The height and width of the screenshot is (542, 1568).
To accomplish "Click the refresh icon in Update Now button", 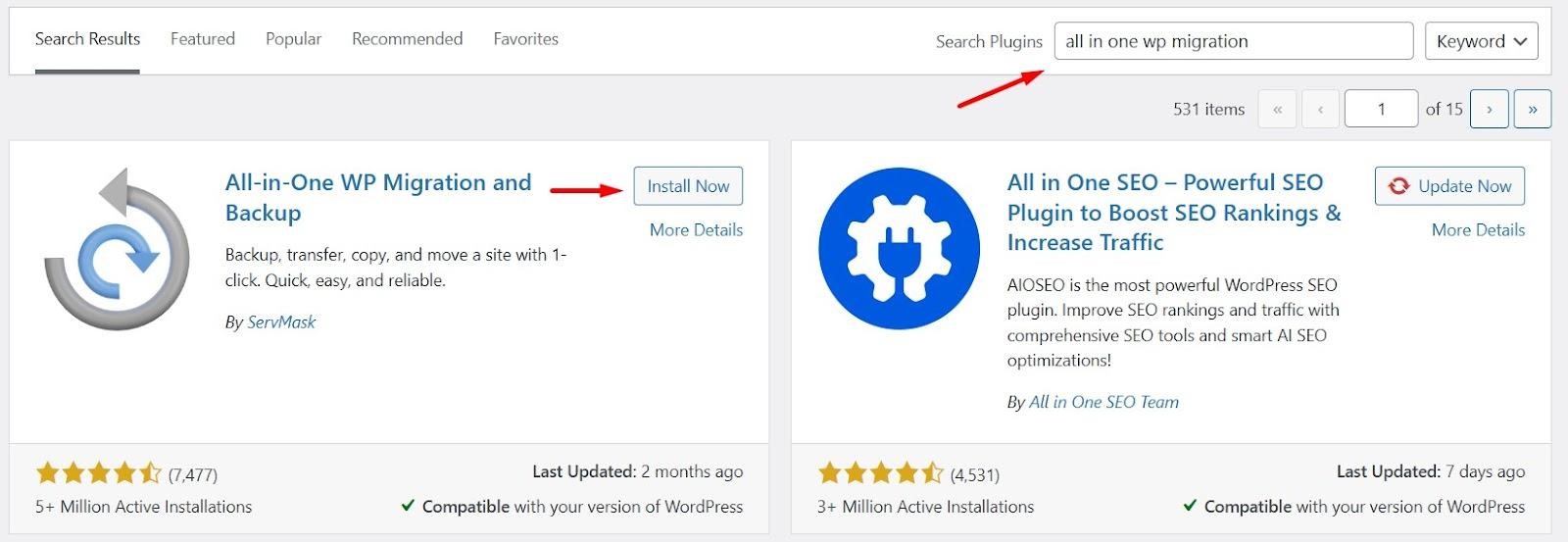I will [1398, 186].
